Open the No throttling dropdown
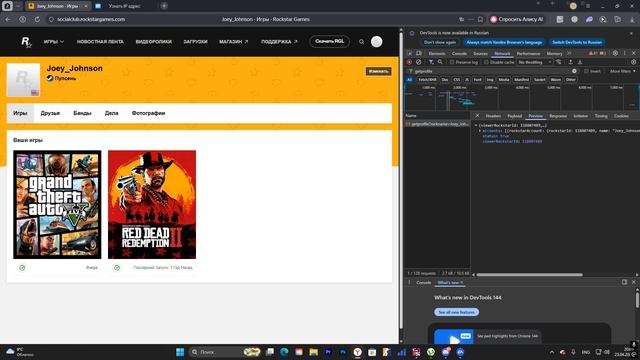 (534, 62)
